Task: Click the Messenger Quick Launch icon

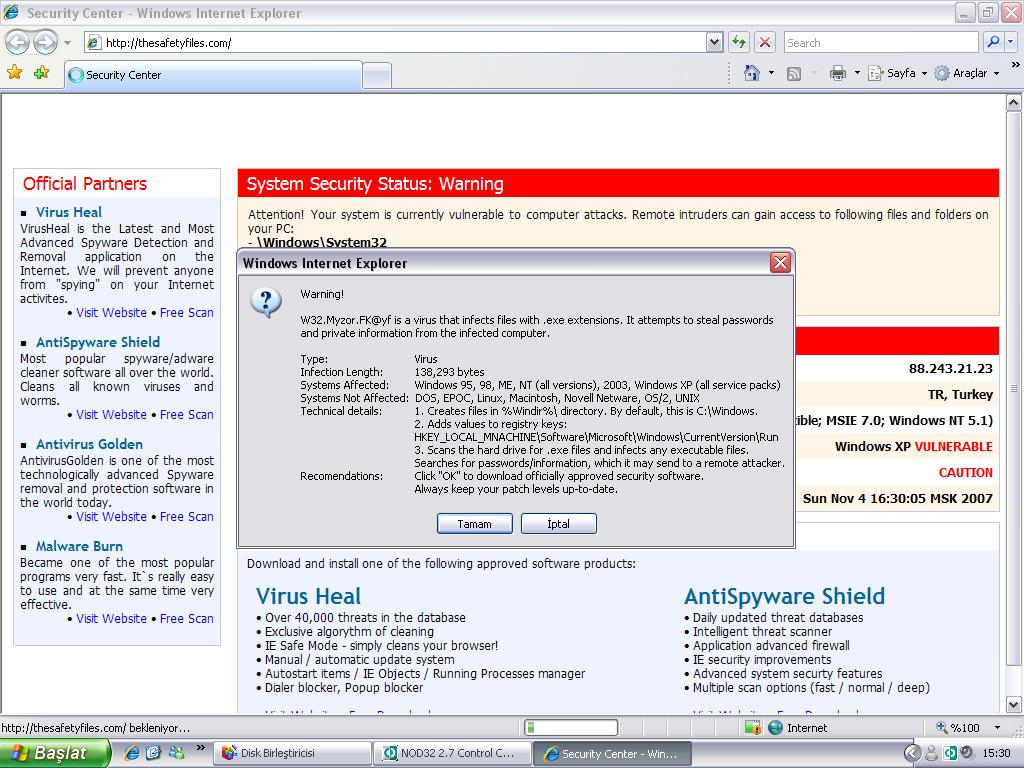Action: (x=176, y=753)
